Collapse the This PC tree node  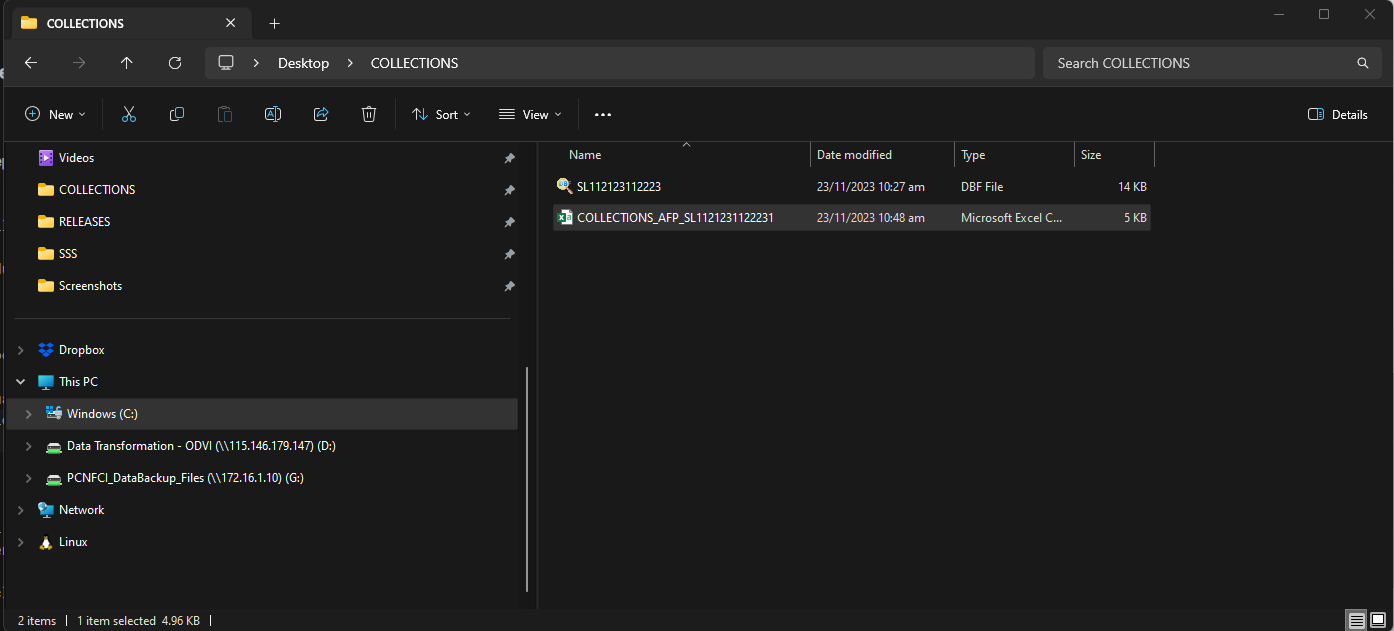click(x=21, y=382)
